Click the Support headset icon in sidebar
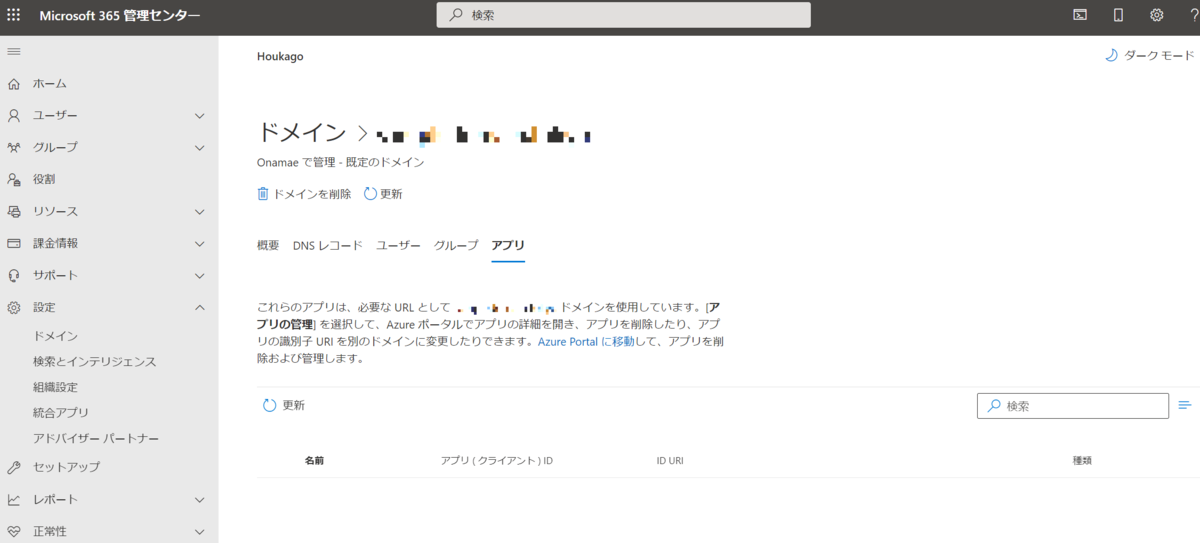Image resolution: width=1200 pixels, height=543 pixels. point(14,276)
